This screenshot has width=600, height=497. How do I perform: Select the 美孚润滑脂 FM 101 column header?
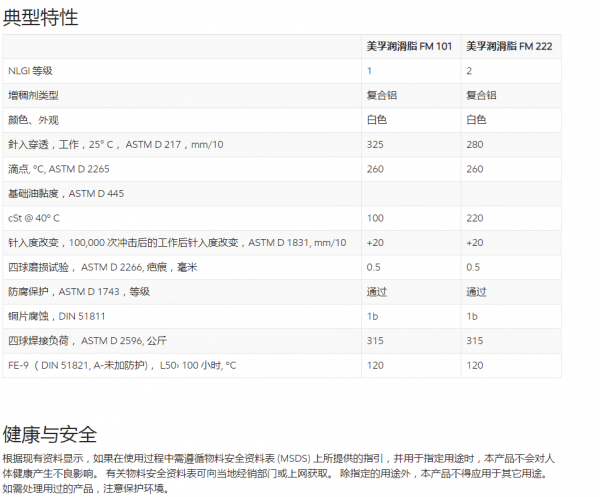(409, 47)
